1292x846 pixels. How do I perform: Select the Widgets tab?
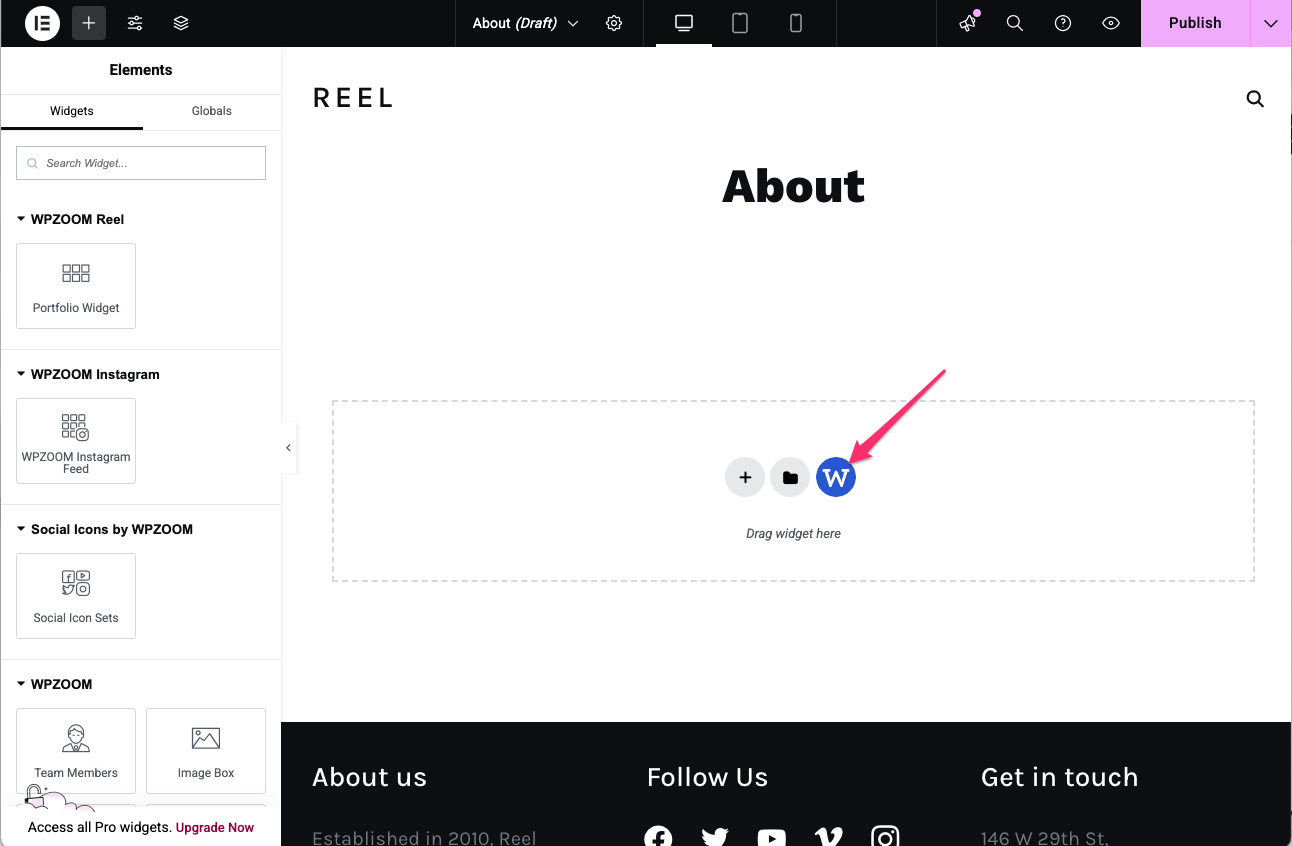click(x=72, y=111)
